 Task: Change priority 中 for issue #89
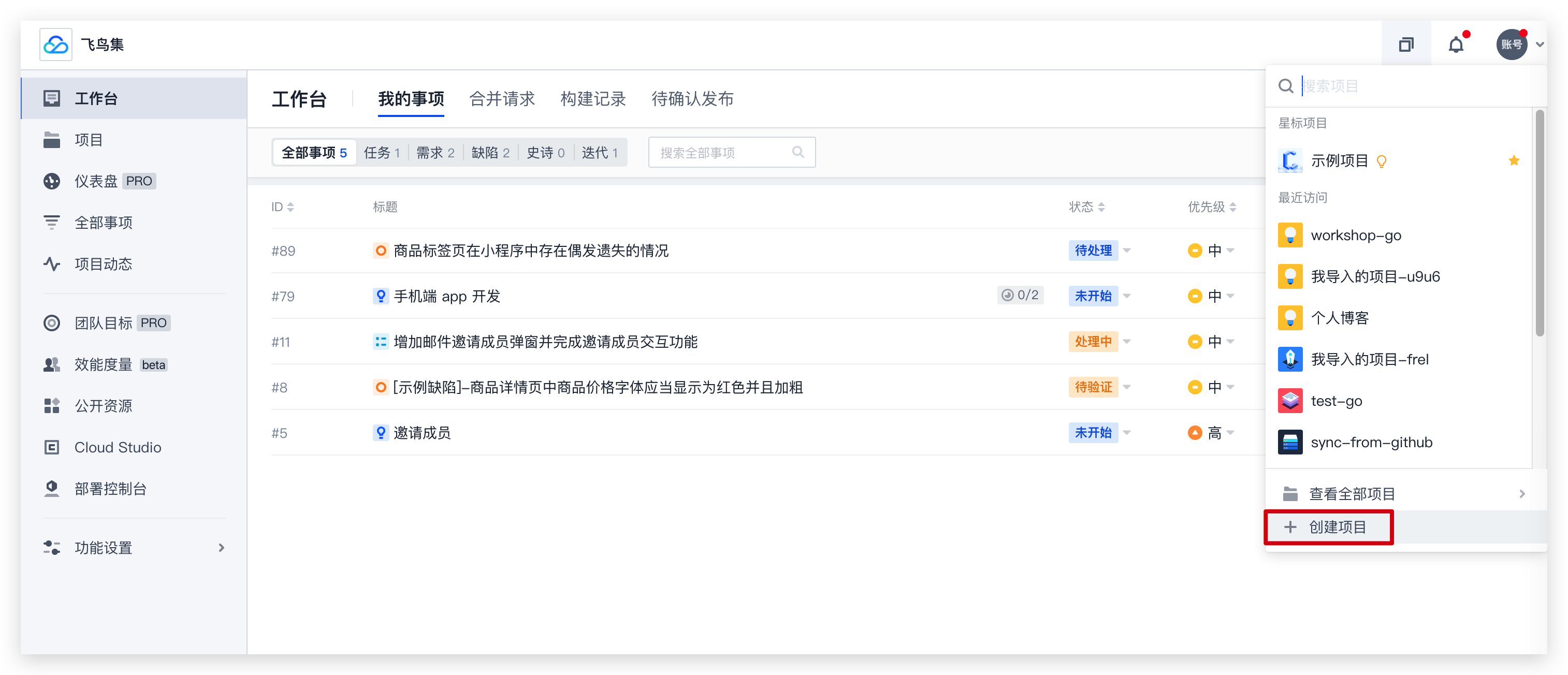[1211, 250]
